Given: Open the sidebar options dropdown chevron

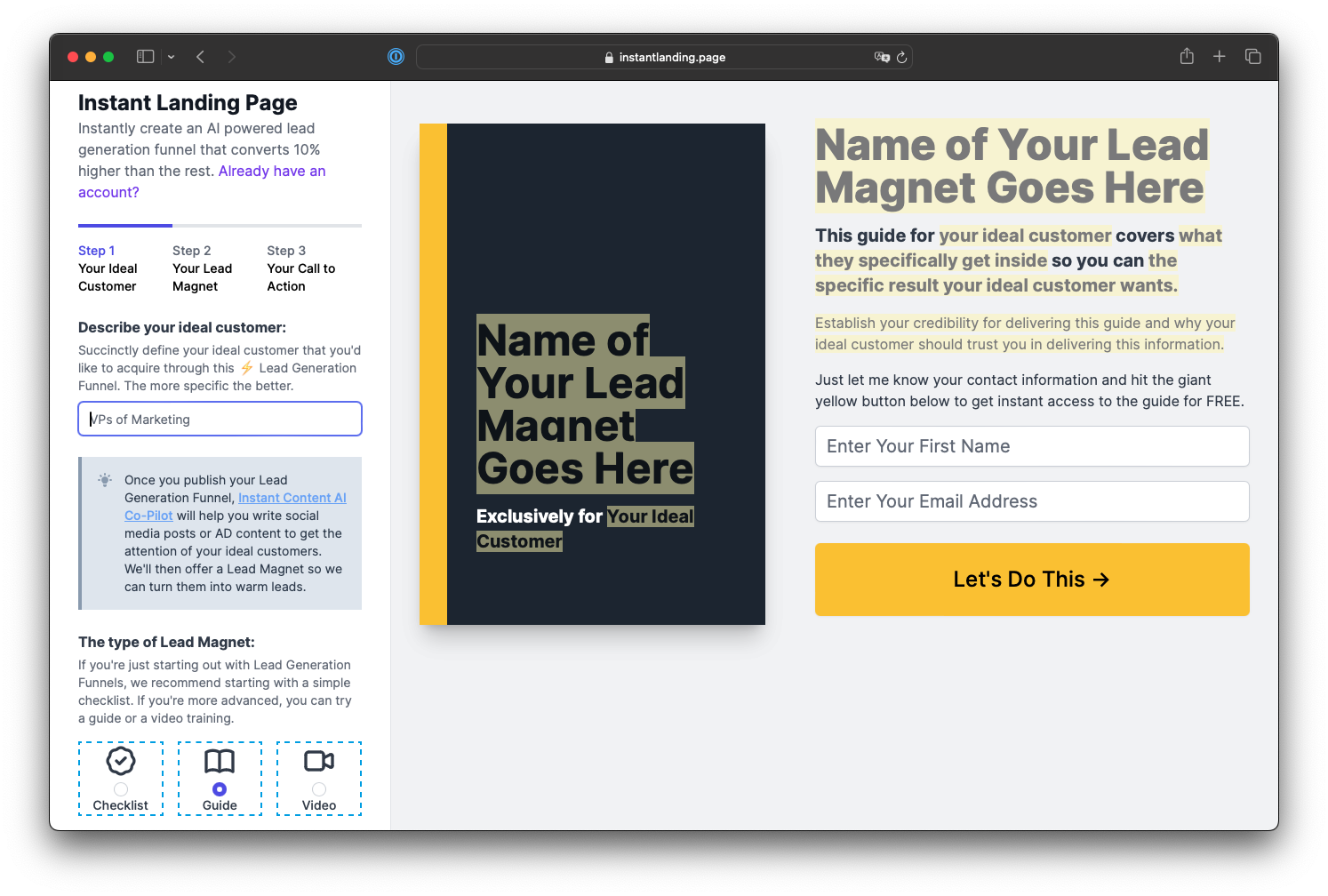Looking at the screenshot, I should (x=171, y=57).
